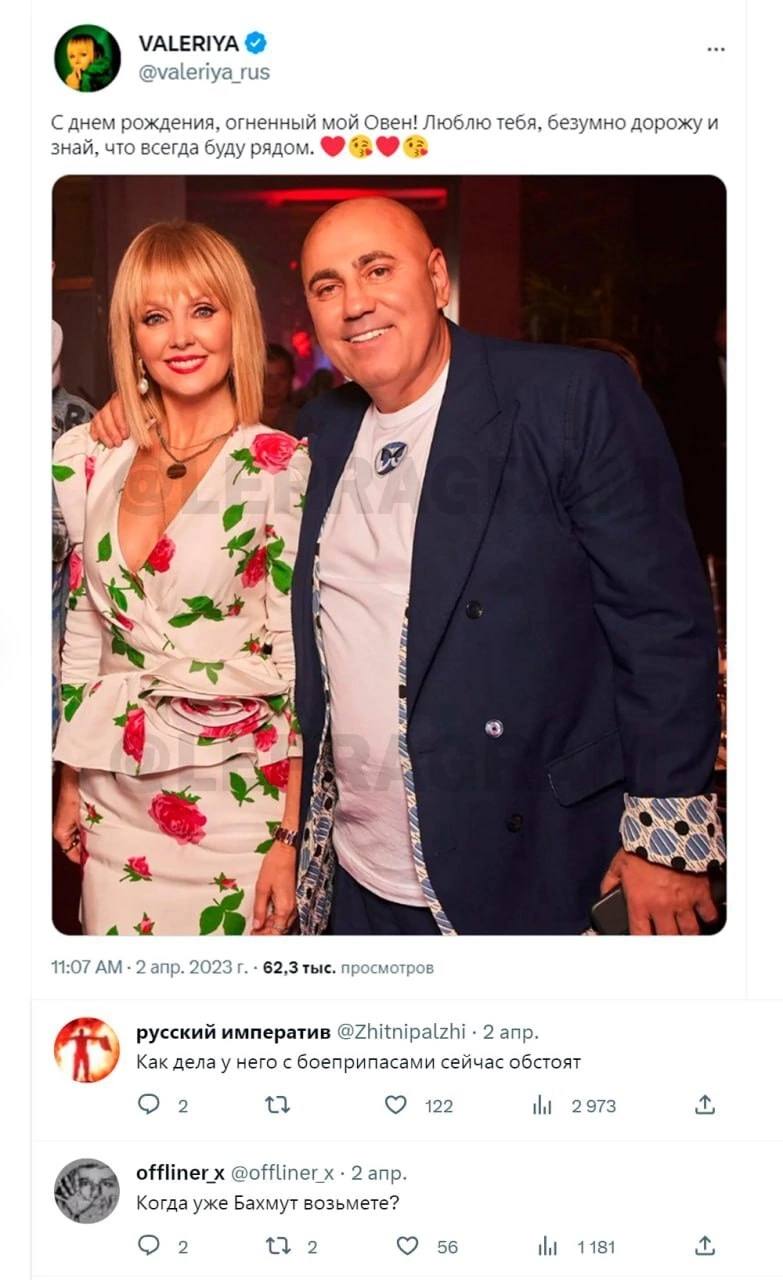Reply to русский императив's comment
This screenshot has width=783, height=1280.
(149, 1105)
